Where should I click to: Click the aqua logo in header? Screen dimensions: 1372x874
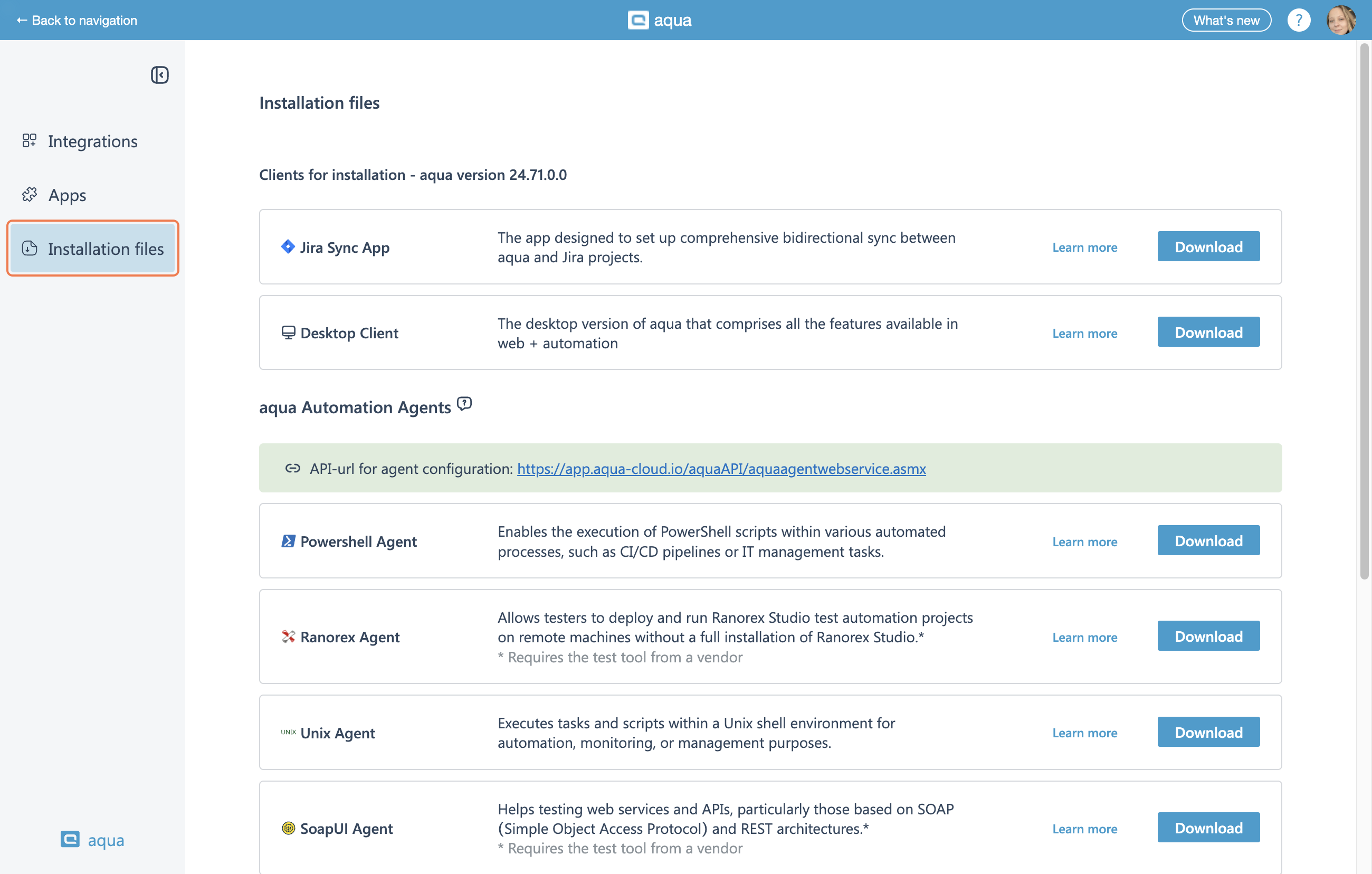(659, 21)
